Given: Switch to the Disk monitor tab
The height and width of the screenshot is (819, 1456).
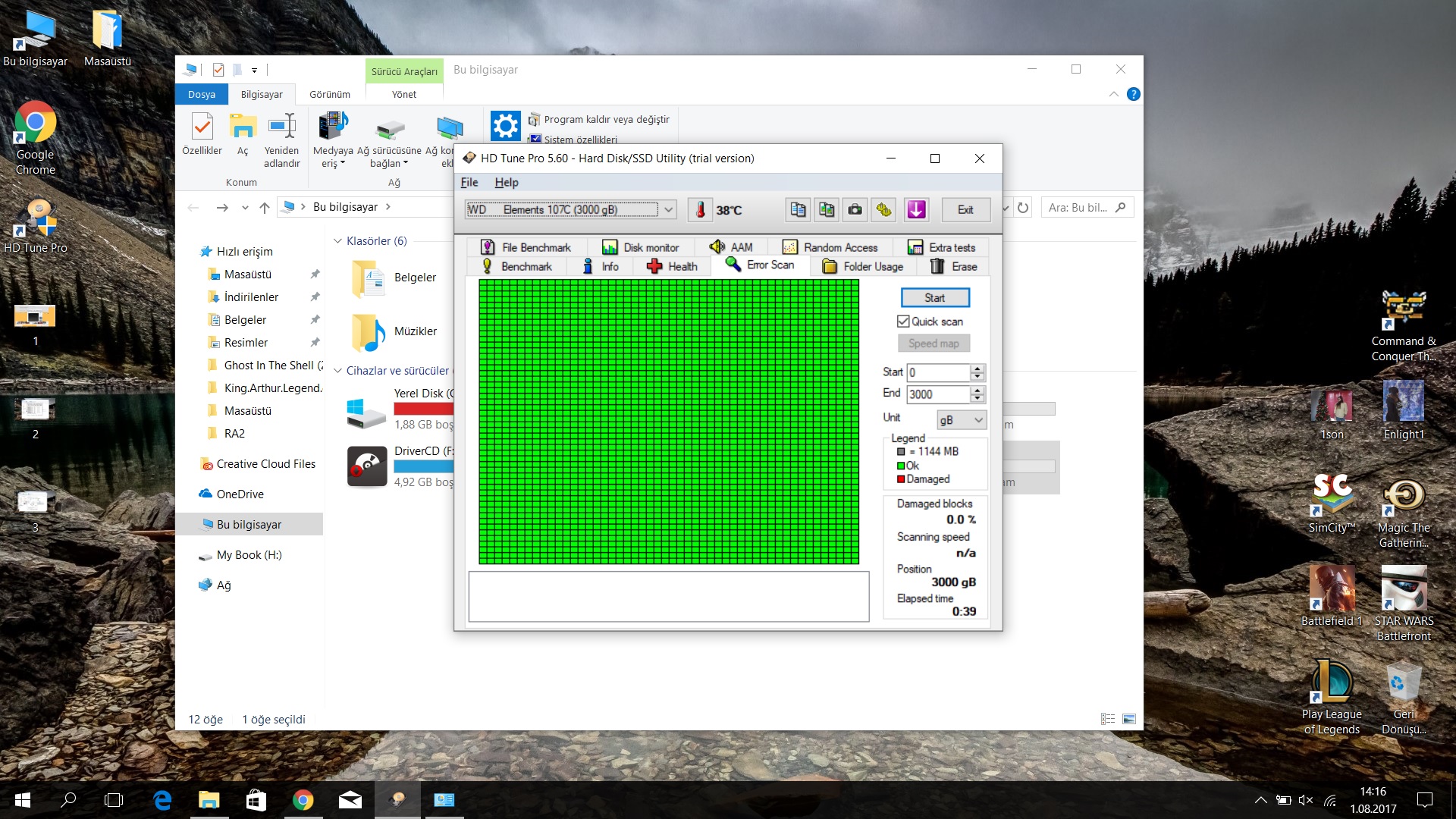Looking at the screenshot, I should (641, 247).
